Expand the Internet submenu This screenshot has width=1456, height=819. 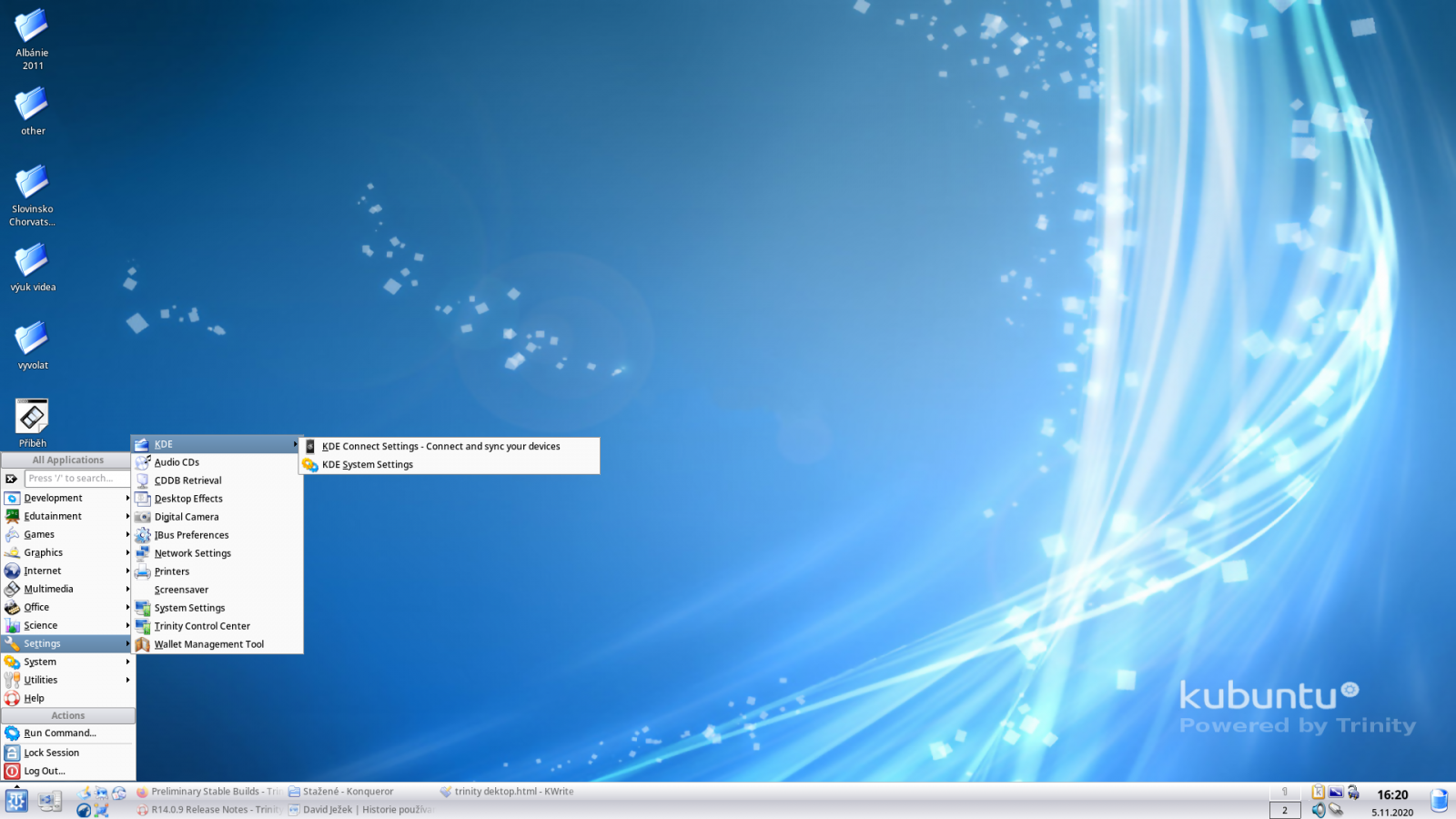click(x=41, y=571)
